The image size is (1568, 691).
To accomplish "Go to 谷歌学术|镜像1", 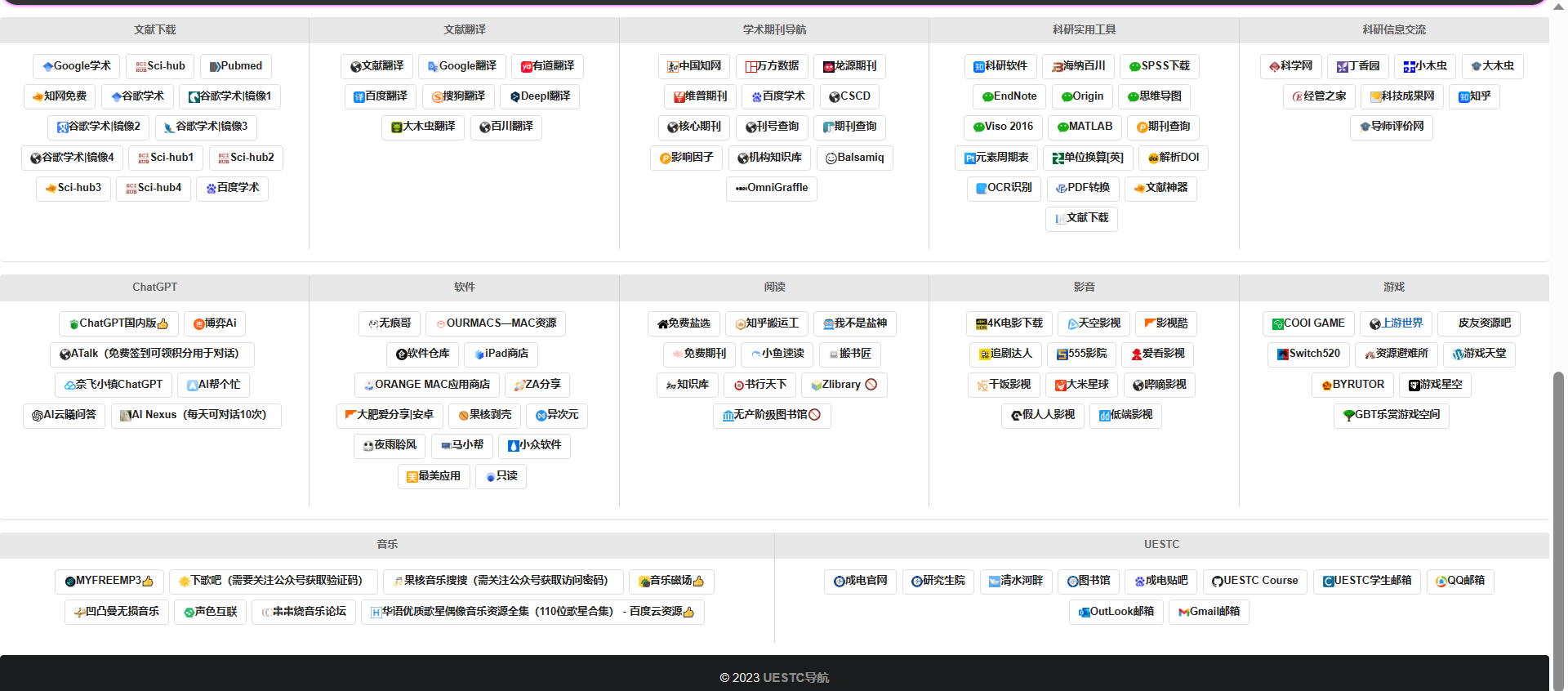I will point(229,96).
